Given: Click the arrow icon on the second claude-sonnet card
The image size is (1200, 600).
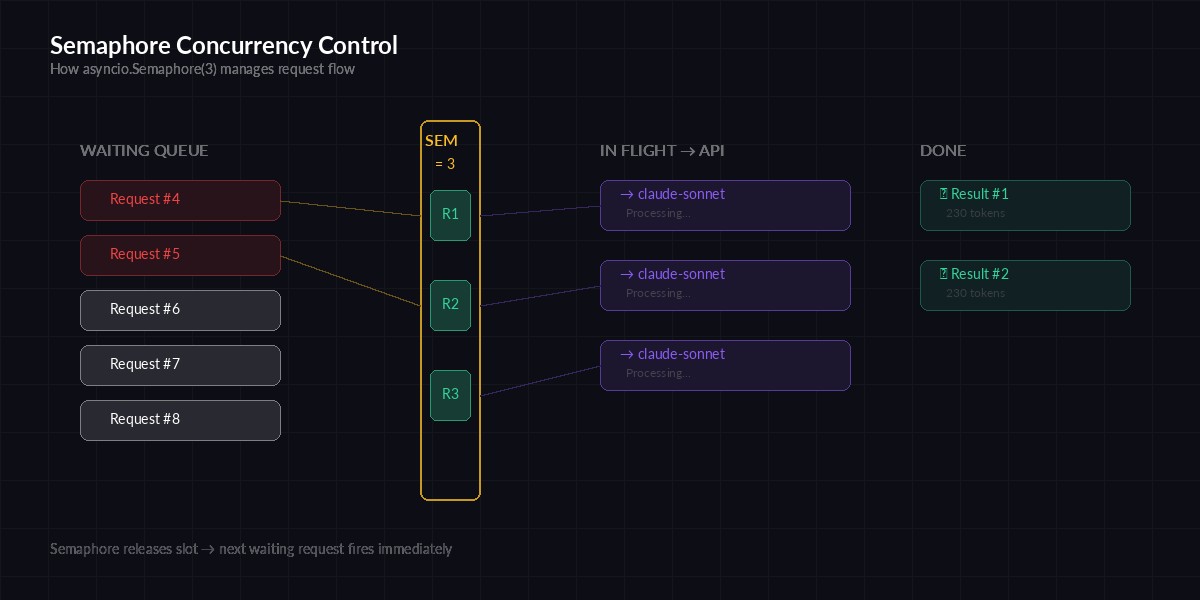Looking at the screenshot, I should [627, 274].
